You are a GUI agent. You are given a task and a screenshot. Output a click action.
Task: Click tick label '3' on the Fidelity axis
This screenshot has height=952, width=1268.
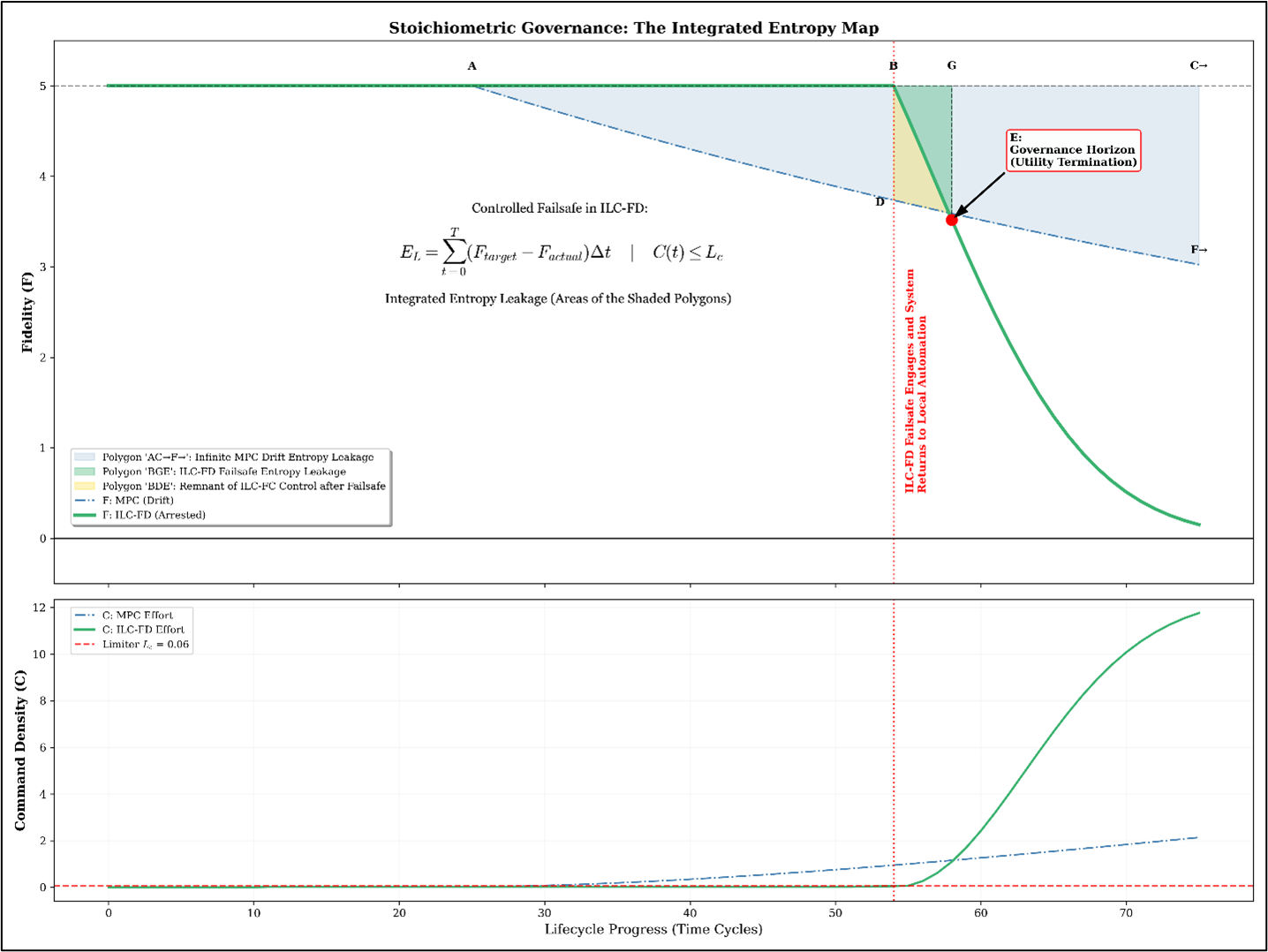coord(42,268)
